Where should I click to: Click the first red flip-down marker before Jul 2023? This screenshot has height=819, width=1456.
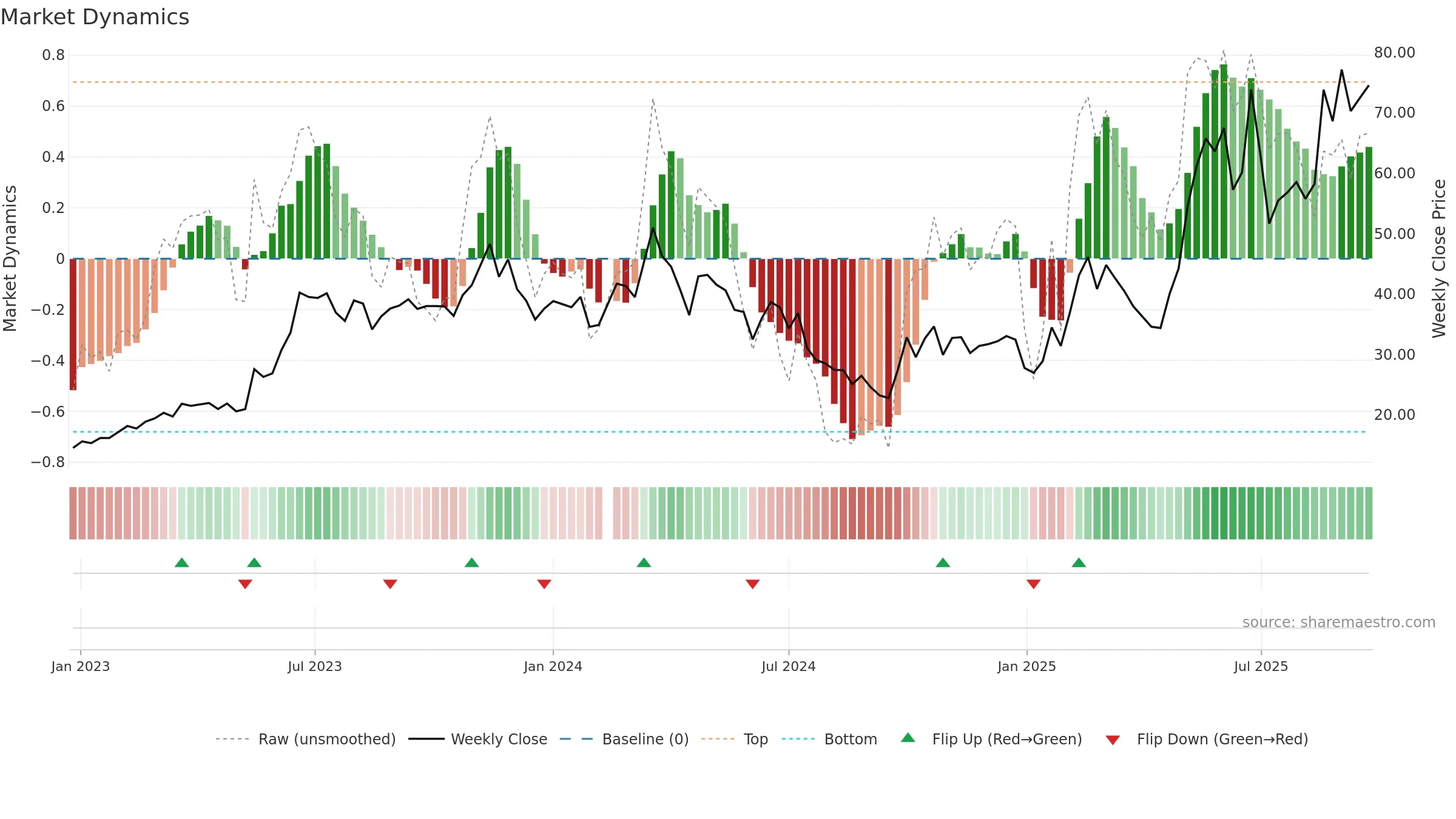pyautogui.click(x=245, y=584)
